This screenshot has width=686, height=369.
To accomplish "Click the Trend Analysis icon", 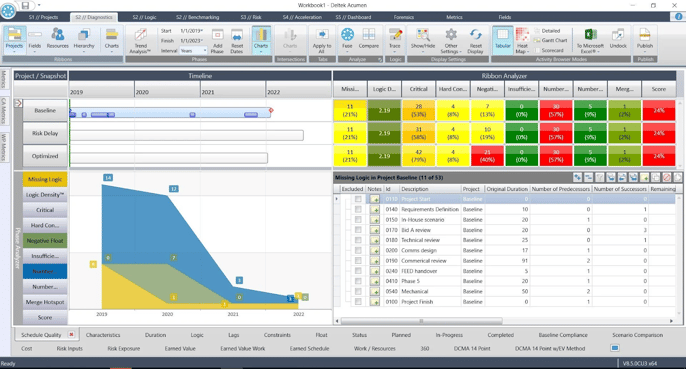I will (140, 35).
